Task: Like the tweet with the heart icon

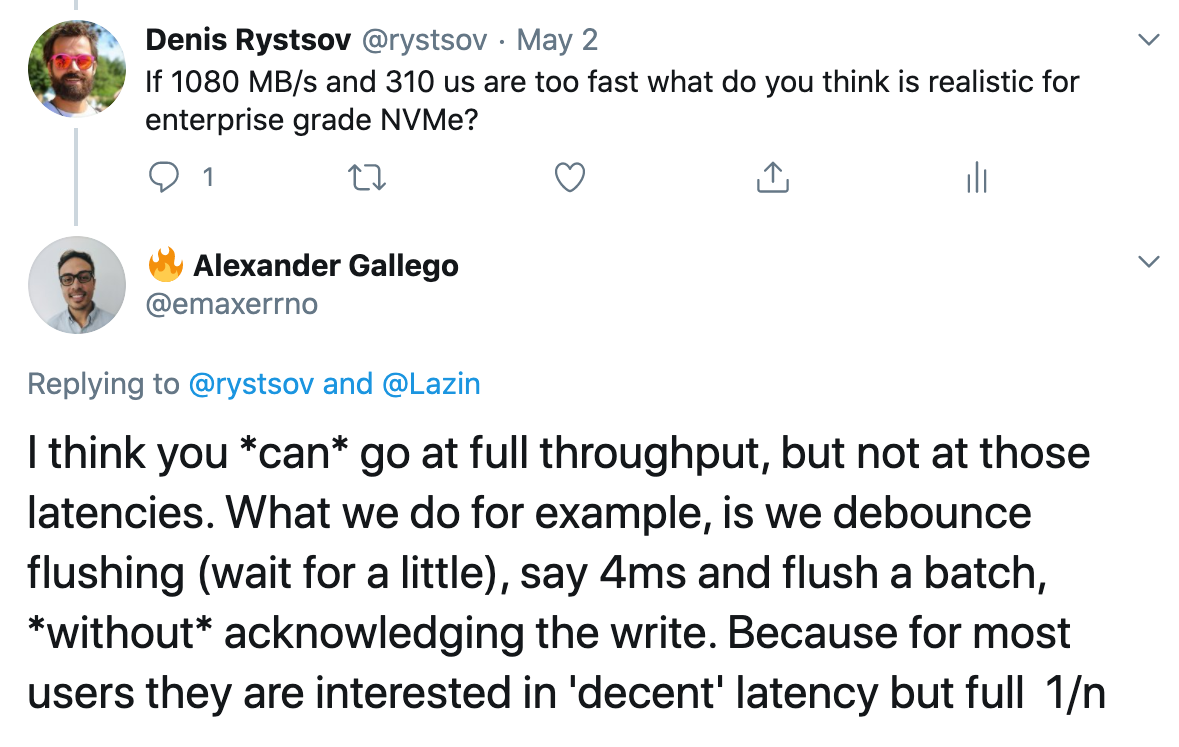Action: 569,178
